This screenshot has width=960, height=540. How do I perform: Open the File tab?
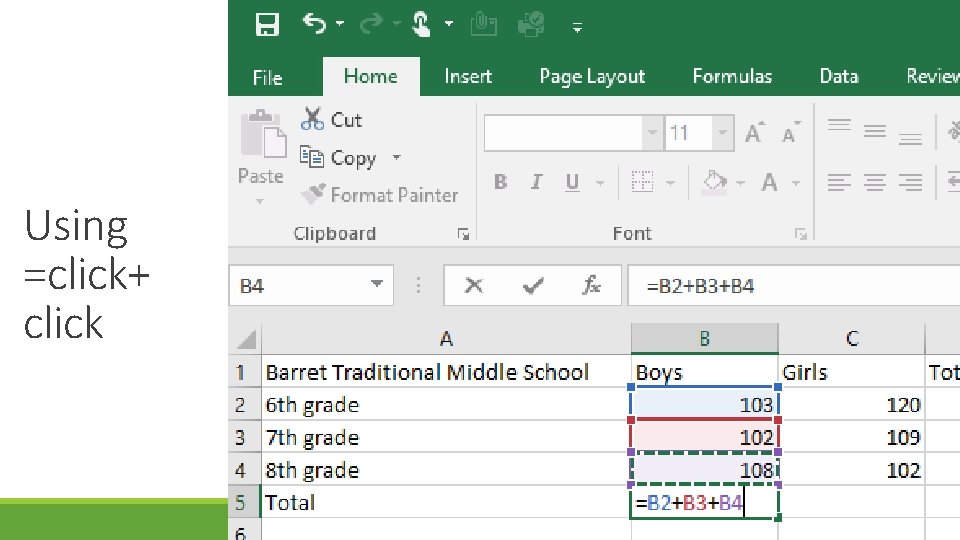click(x=267, y=78)
